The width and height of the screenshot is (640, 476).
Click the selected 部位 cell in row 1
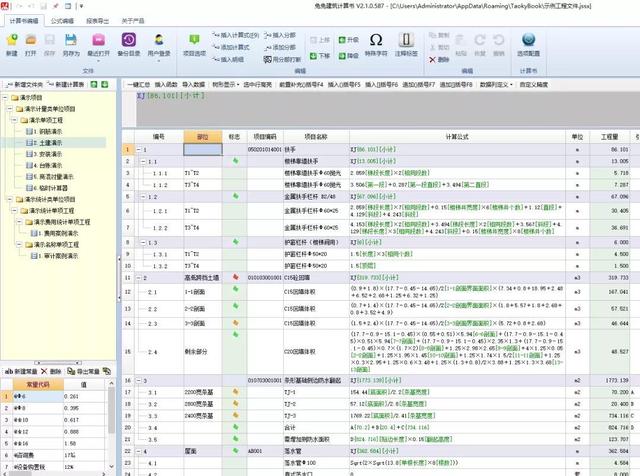203,149
